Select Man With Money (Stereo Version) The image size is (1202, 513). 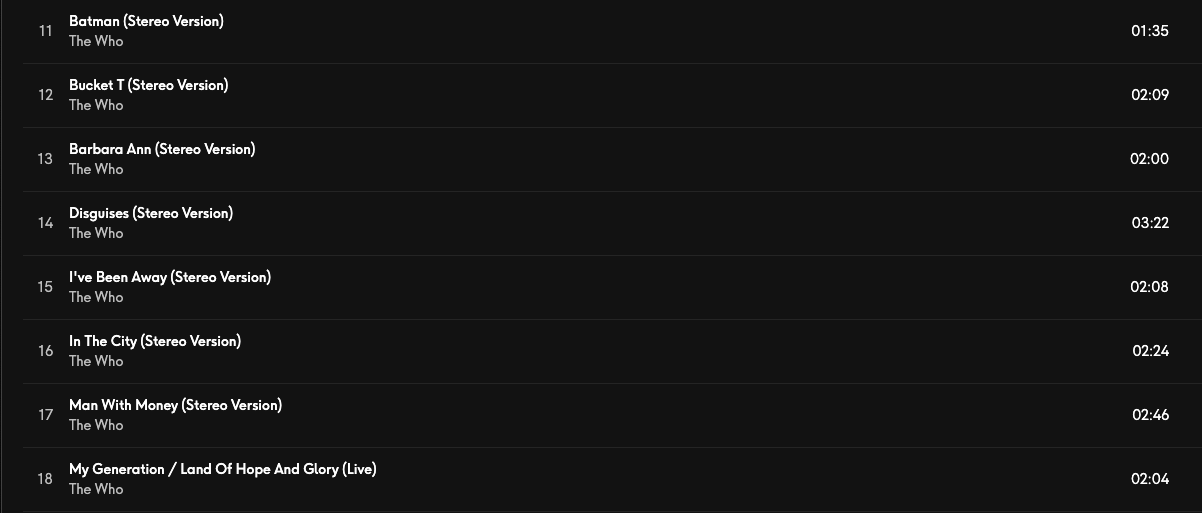(x=175, y=405)
